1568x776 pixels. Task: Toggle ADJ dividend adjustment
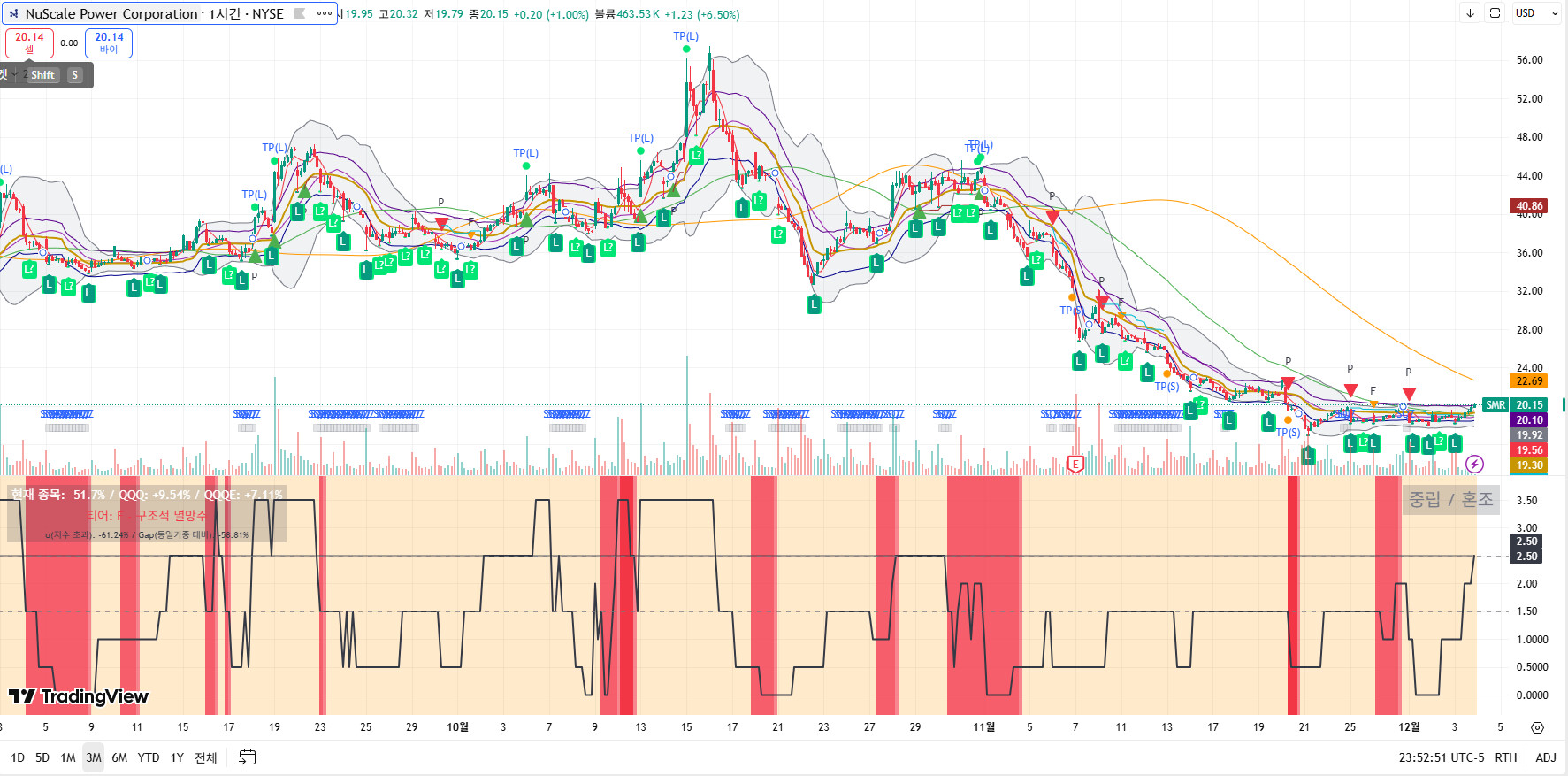(x=1546, y=757)
